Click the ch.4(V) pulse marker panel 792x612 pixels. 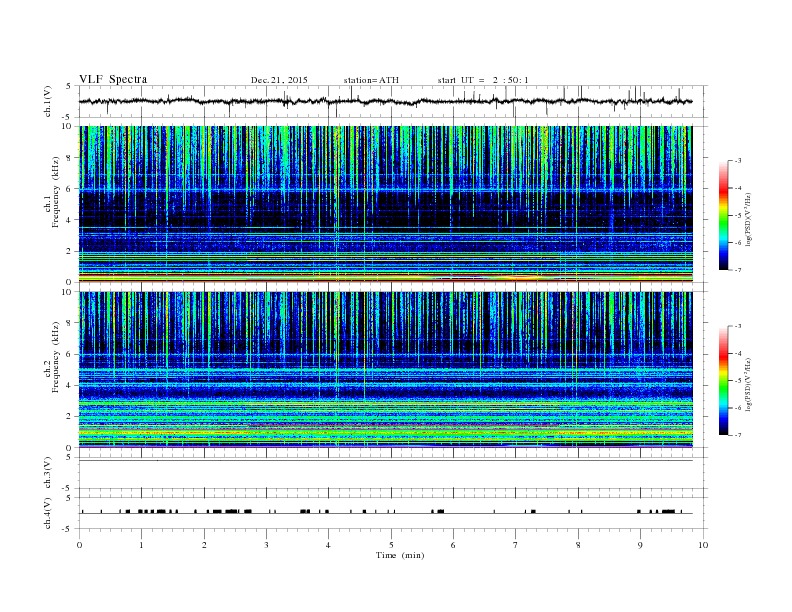393,513
